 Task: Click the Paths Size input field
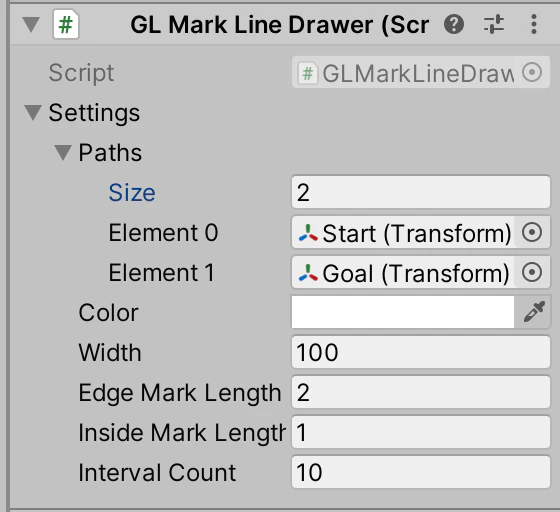[x=421, y=192]
